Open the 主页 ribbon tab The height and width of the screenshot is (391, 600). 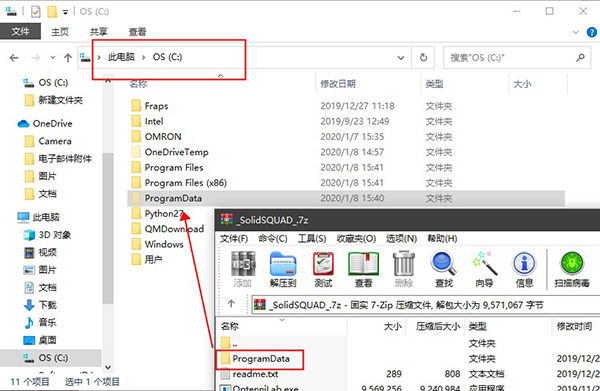coord(60,32)
